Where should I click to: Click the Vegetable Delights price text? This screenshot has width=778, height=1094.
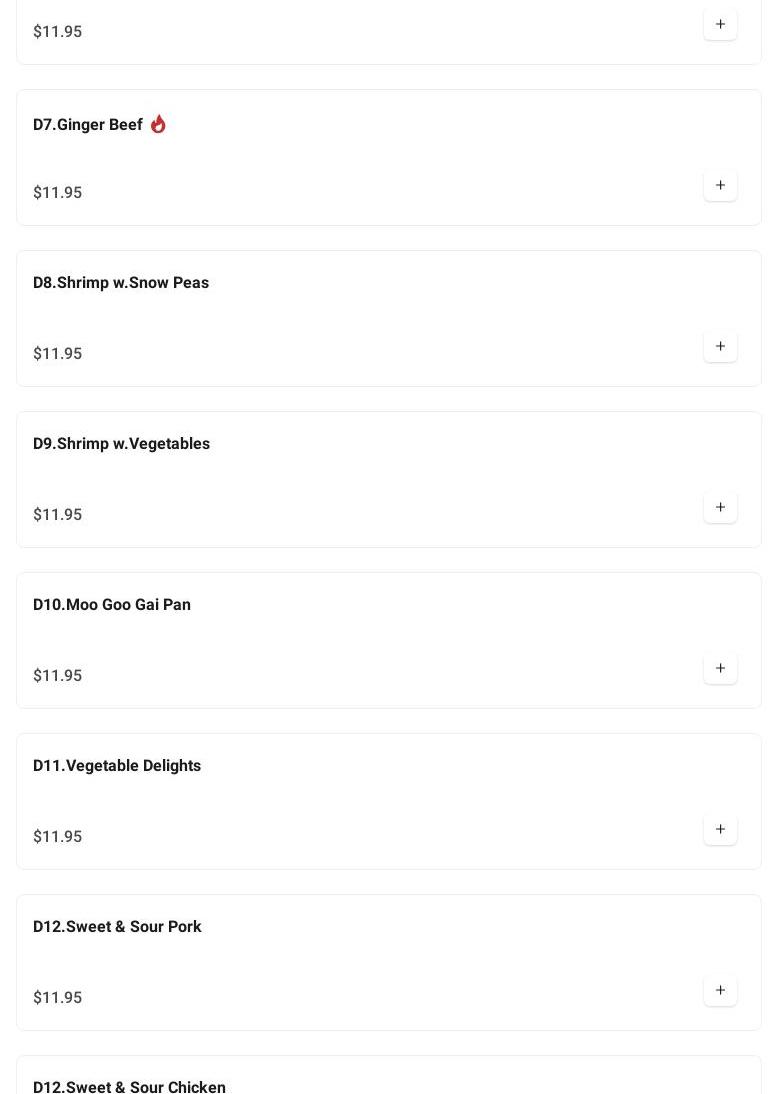(x=58, y=837)
